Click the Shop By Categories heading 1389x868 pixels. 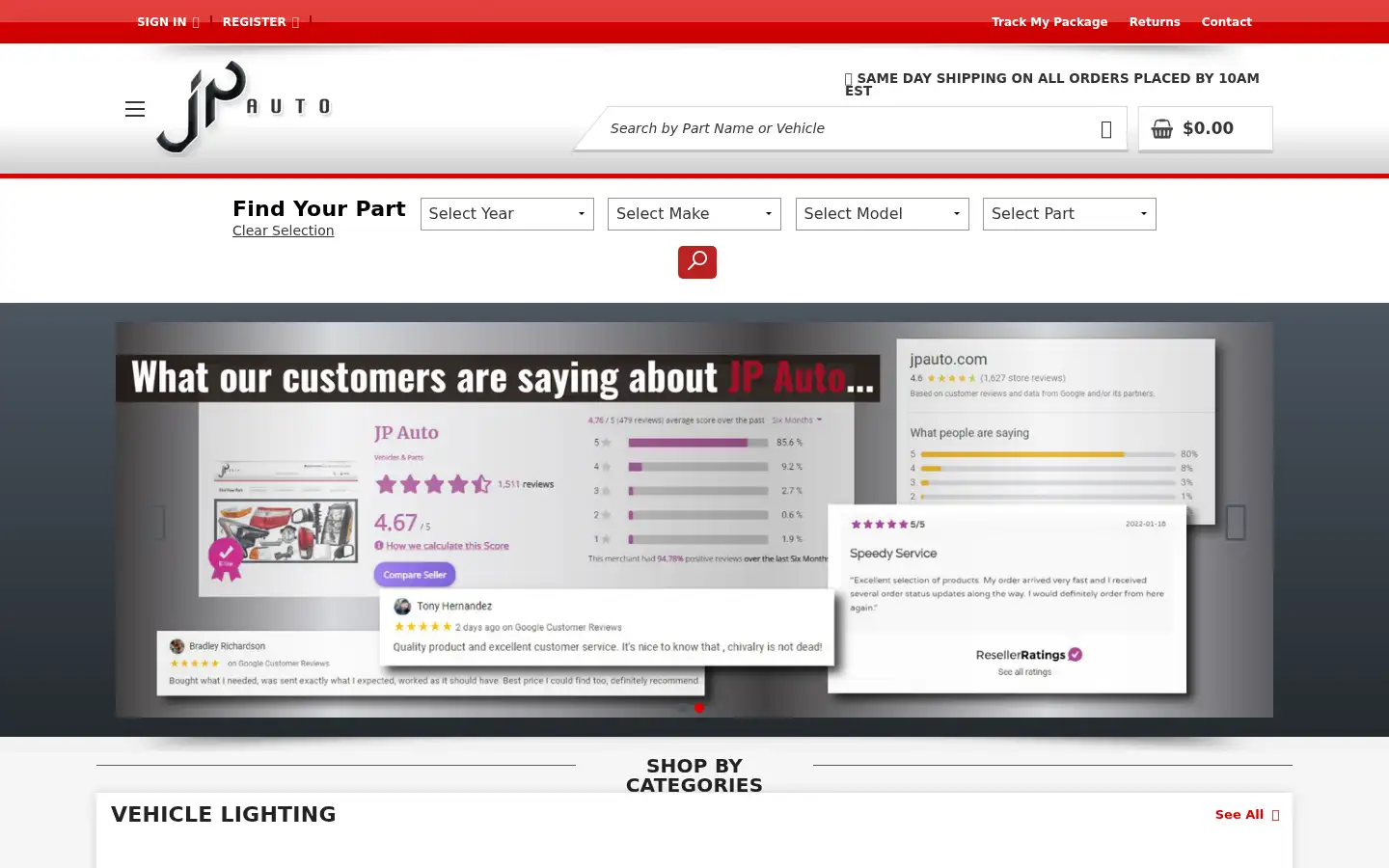point(694,775)
